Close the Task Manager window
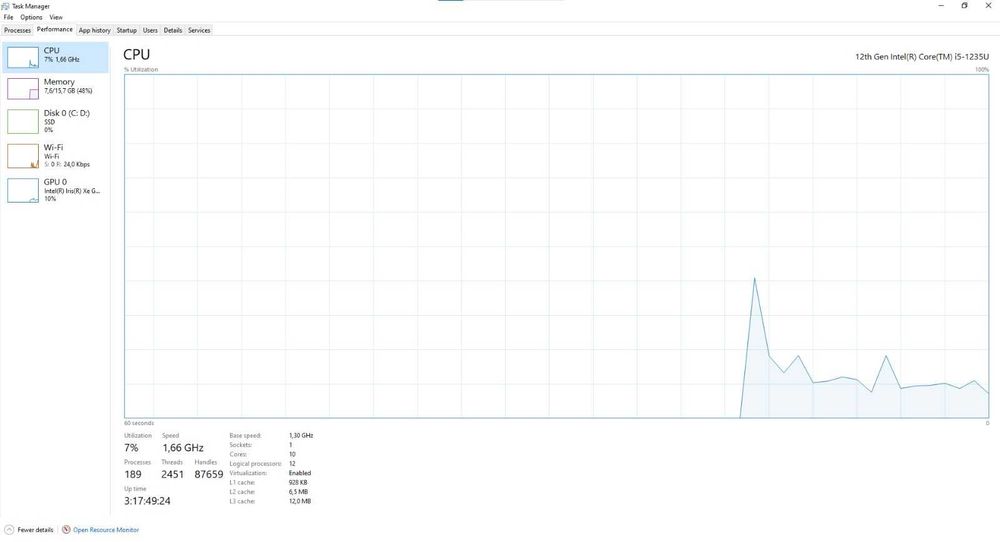The width and height of the screenshot is (1000, 542). pyautogui.click(x=988, y=6)
